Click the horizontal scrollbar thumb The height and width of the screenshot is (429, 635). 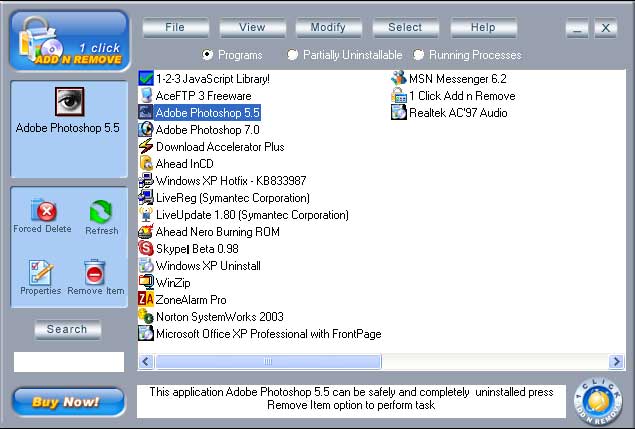[268, 361]
